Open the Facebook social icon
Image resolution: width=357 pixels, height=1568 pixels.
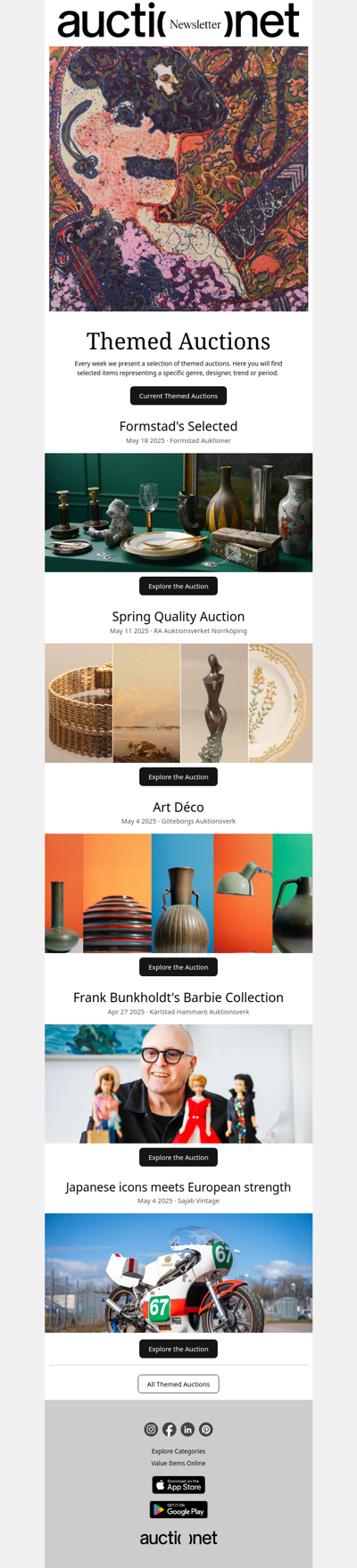point(170,1429)
